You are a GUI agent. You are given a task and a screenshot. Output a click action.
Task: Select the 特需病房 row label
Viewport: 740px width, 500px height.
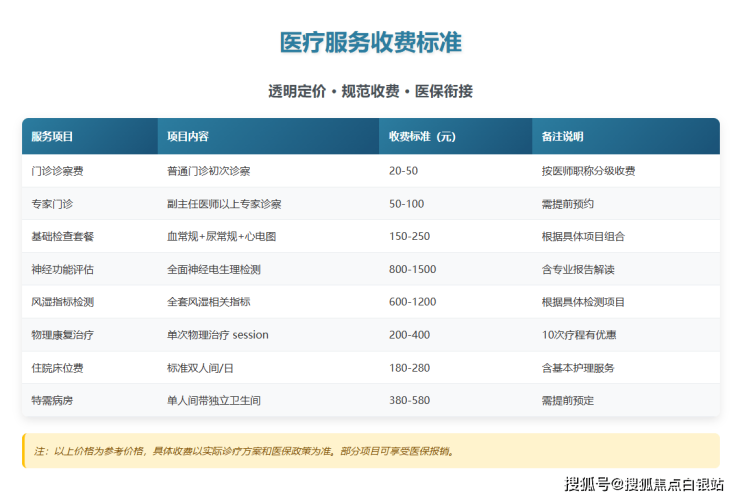(x=52, y=400)
